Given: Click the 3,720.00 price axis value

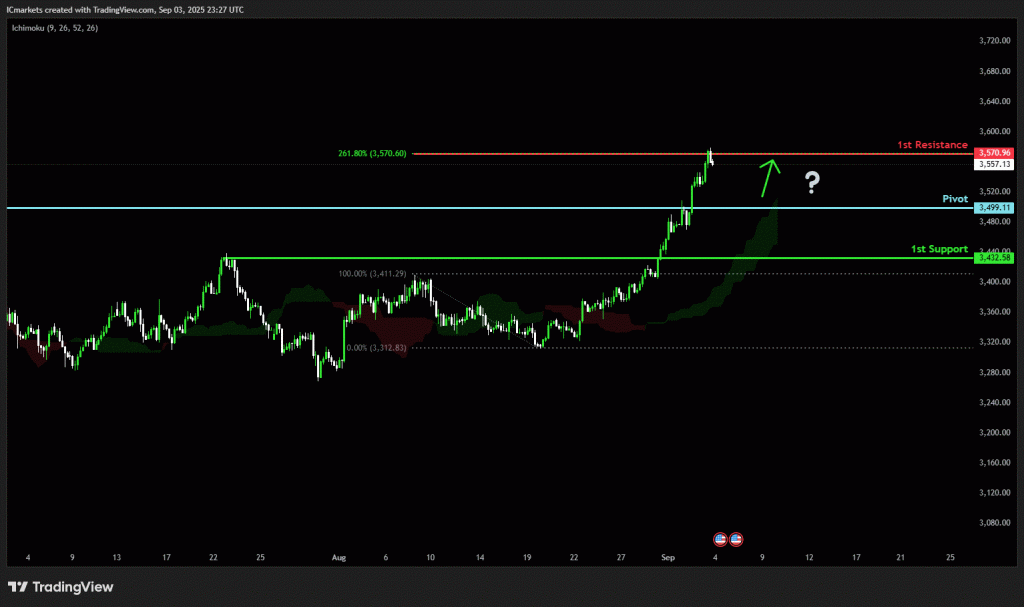Looking at the screenshot, I should (995, 41).
